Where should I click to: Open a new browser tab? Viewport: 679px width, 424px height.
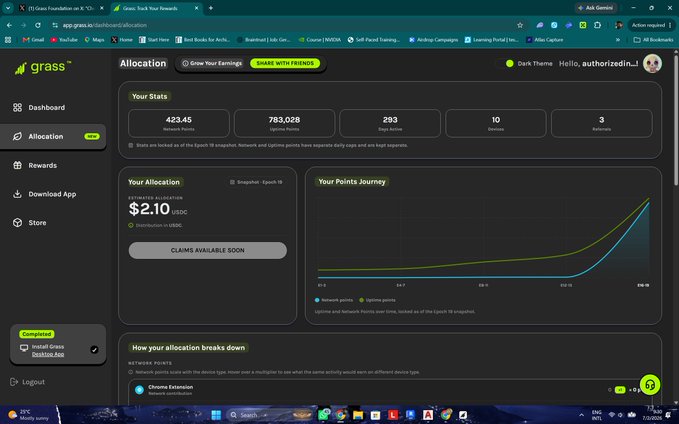(210, 8)
